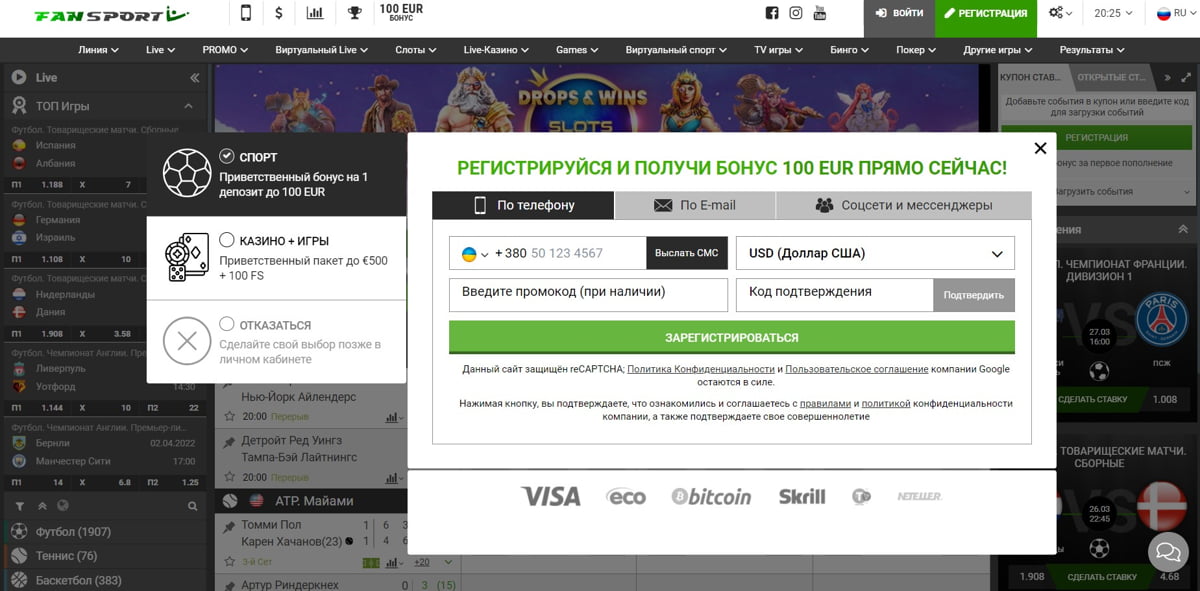Open the USD currency dropdown

[x=875, y=253]
